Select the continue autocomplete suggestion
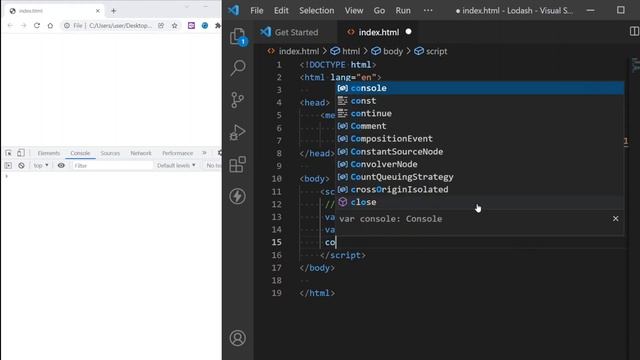Viewport: 640px width, 360px height. 480,113
